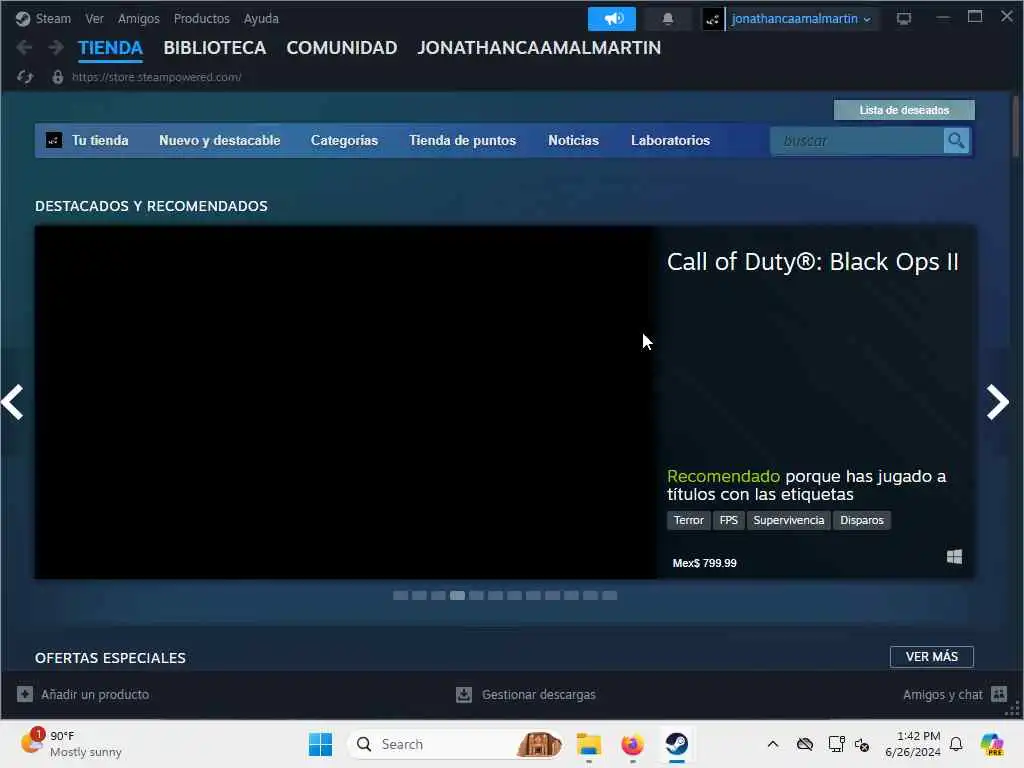This screenshot has width=1024, height=768.
Task: Click the Steam logo menu icon
Action: coord(23,18)
